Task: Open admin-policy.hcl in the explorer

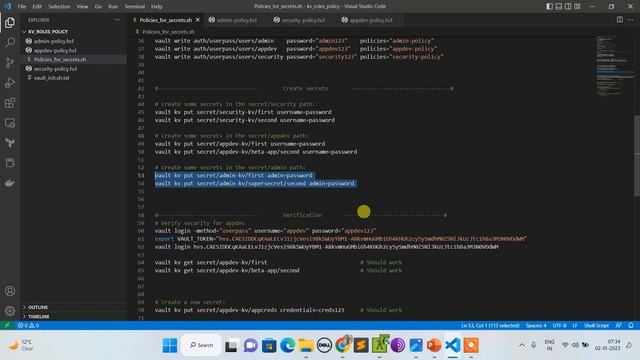Action: point(73,41)
